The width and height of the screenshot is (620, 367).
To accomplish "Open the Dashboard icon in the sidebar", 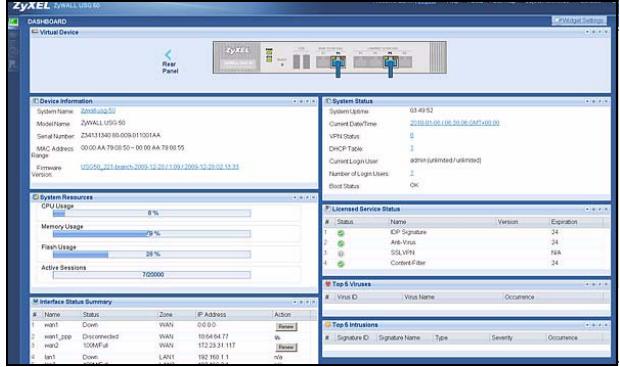I will pyautogui.click(x=13, y=22).
